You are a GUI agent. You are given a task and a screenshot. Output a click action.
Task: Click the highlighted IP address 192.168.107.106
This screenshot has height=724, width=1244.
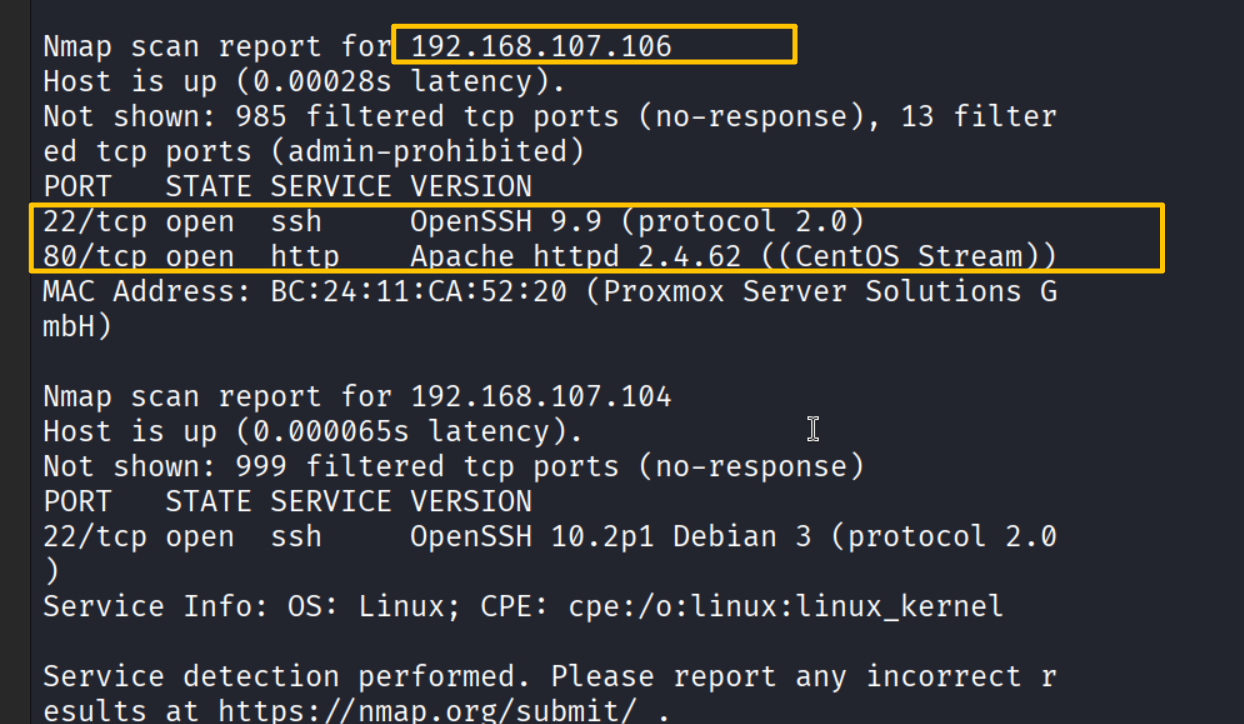click(x=541, y=46)
